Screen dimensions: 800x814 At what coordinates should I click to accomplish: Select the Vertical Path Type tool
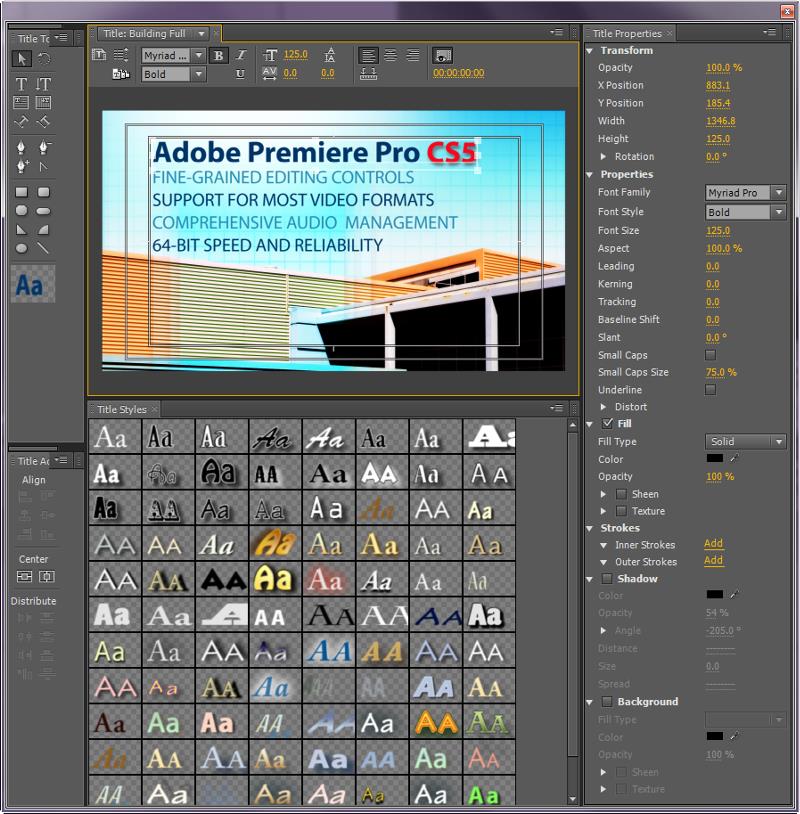(43, 121)
